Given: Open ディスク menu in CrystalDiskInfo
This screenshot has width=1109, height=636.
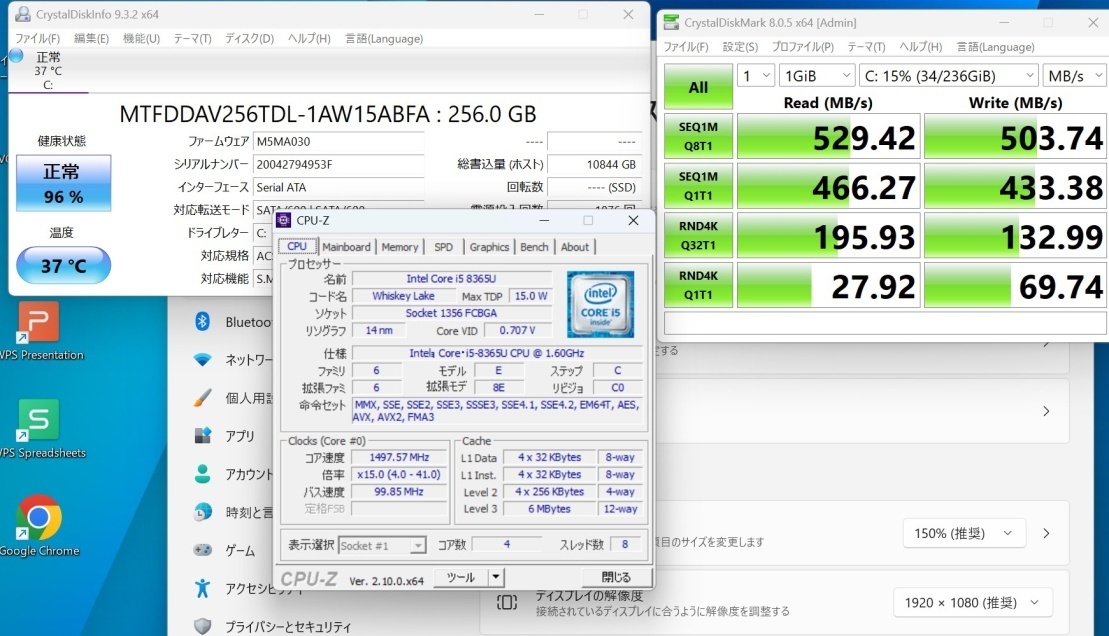Looking at the screenshot, I should pyautogui.click(x=249, y=39).
